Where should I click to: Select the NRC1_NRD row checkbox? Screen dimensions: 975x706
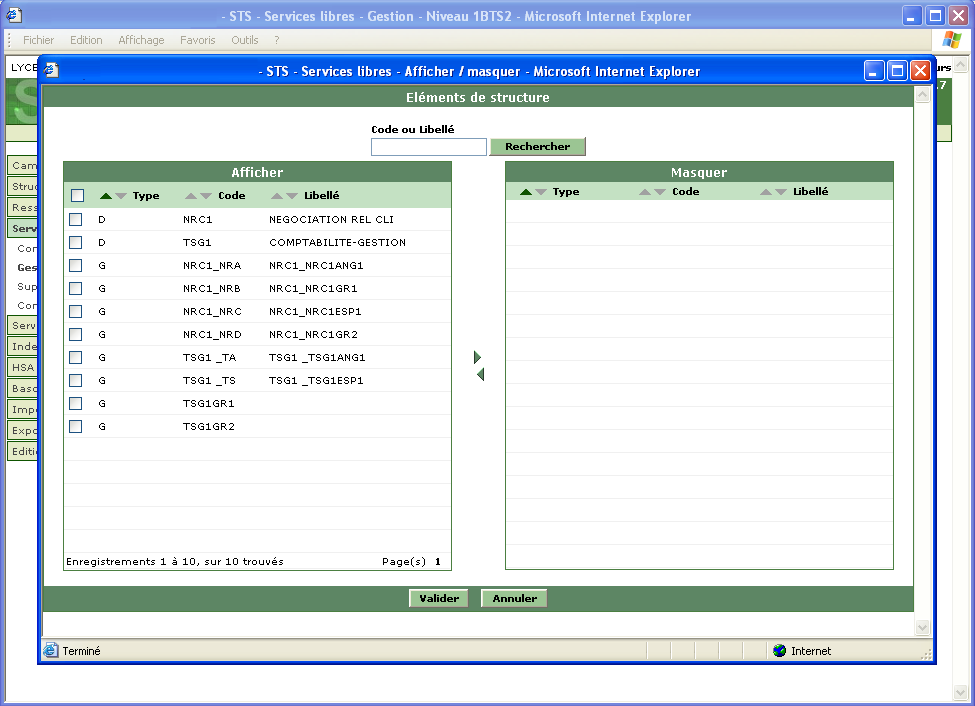pos(75,334)
